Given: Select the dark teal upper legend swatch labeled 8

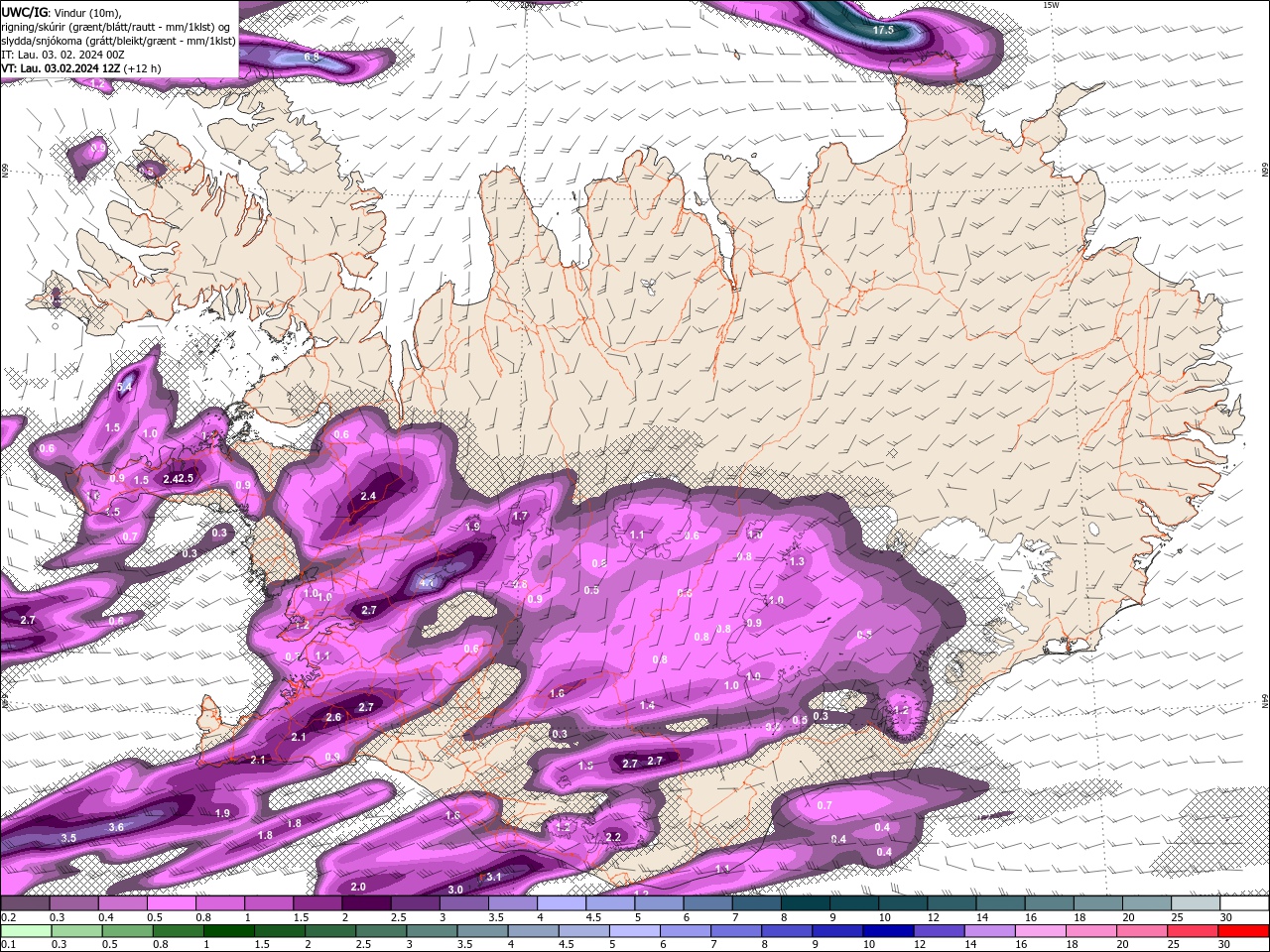Looking at the screenshot, I should pos(806,904).
